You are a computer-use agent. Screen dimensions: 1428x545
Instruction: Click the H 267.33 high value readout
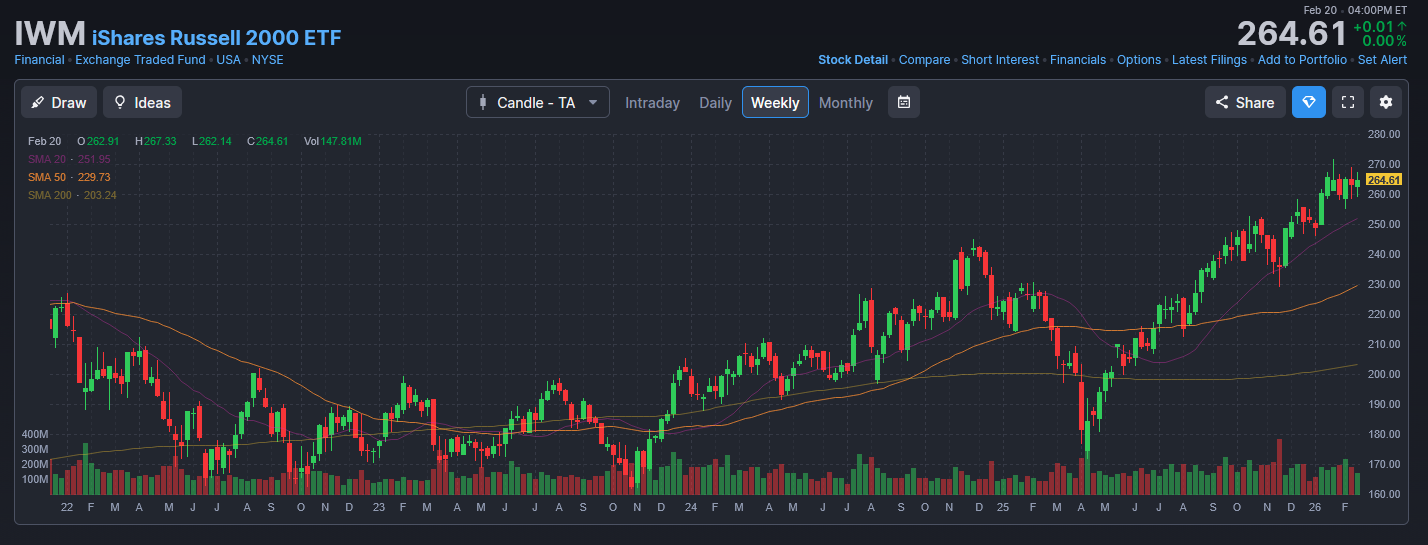tap(155, 141)
